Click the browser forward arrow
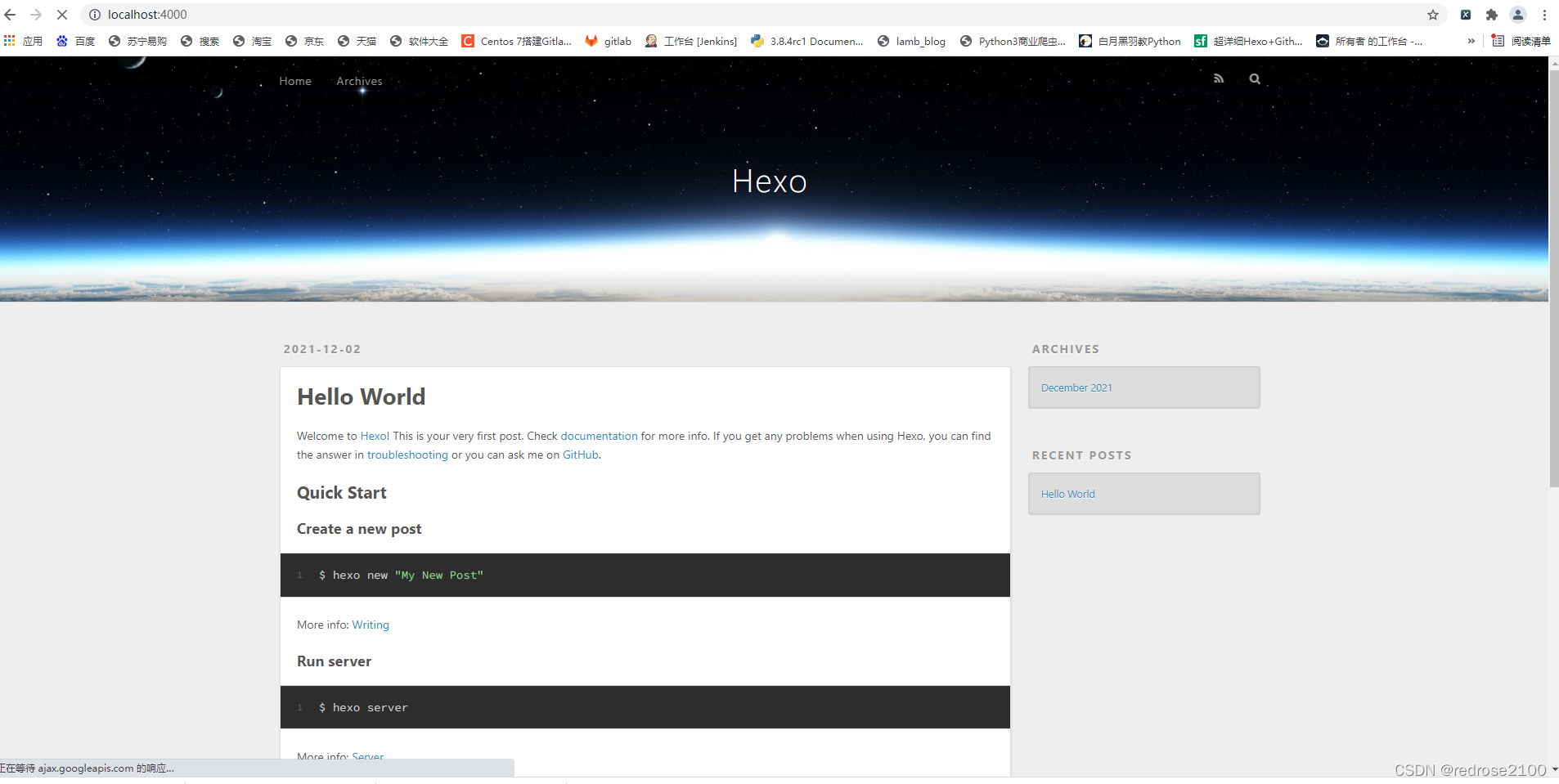Screen dimensions: 1559x784 pyautogui.click(x=36, y=15)
